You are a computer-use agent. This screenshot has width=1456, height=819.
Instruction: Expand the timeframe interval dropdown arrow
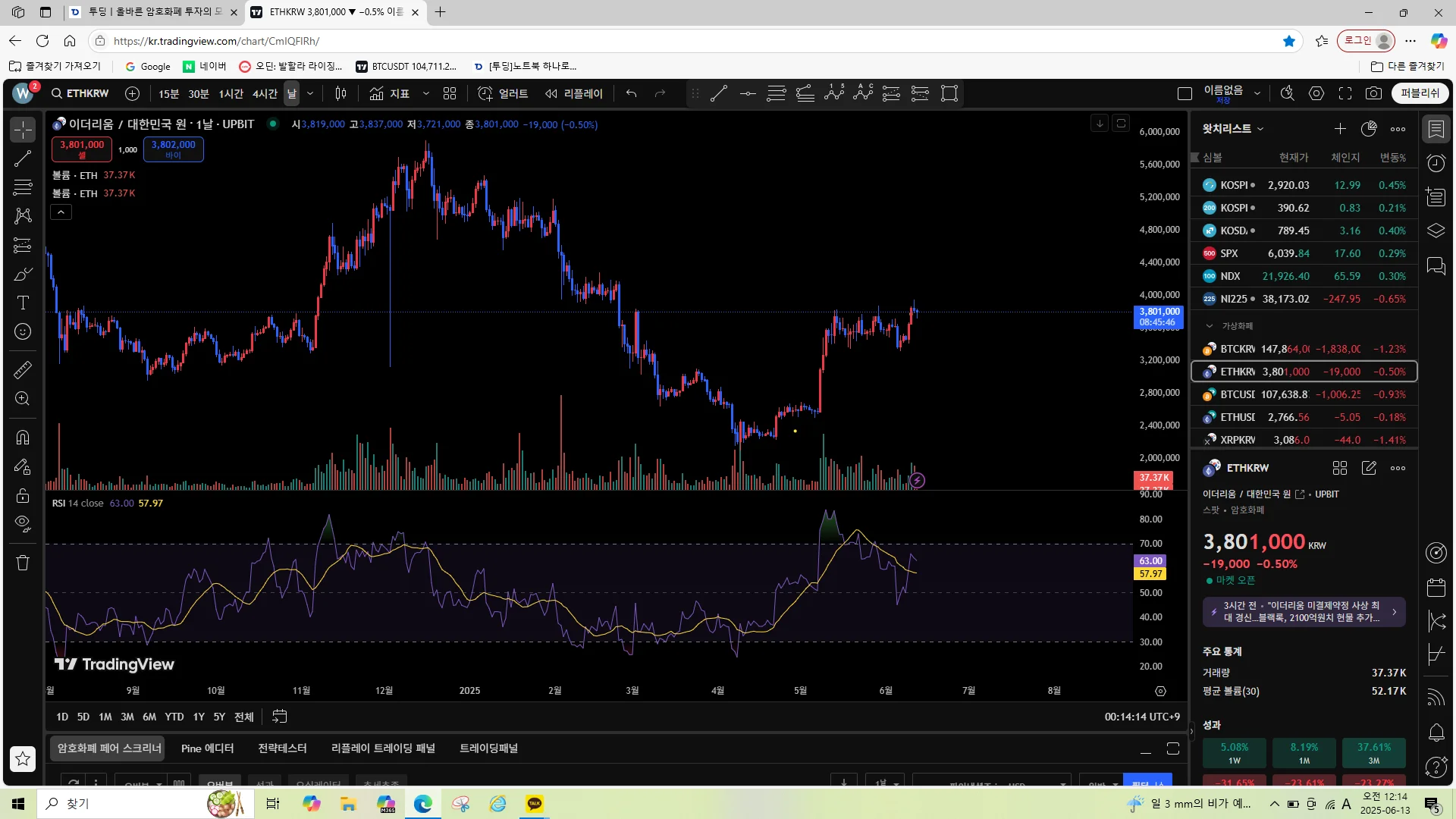(310, 93)
